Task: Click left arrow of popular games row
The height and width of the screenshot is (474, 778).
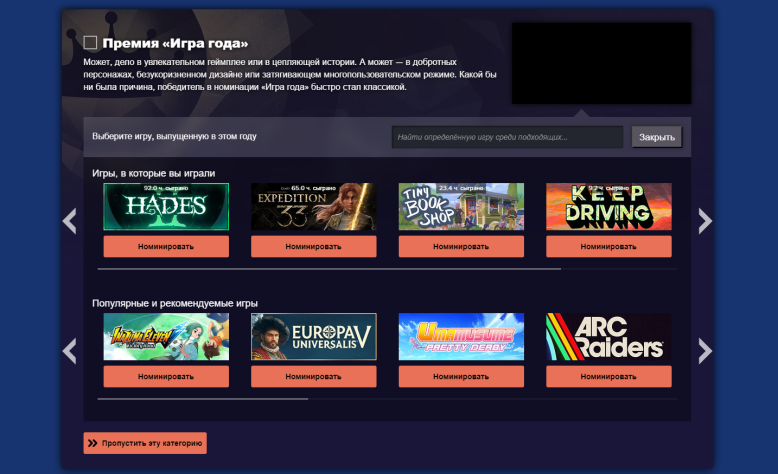Action: click(69, 351)
